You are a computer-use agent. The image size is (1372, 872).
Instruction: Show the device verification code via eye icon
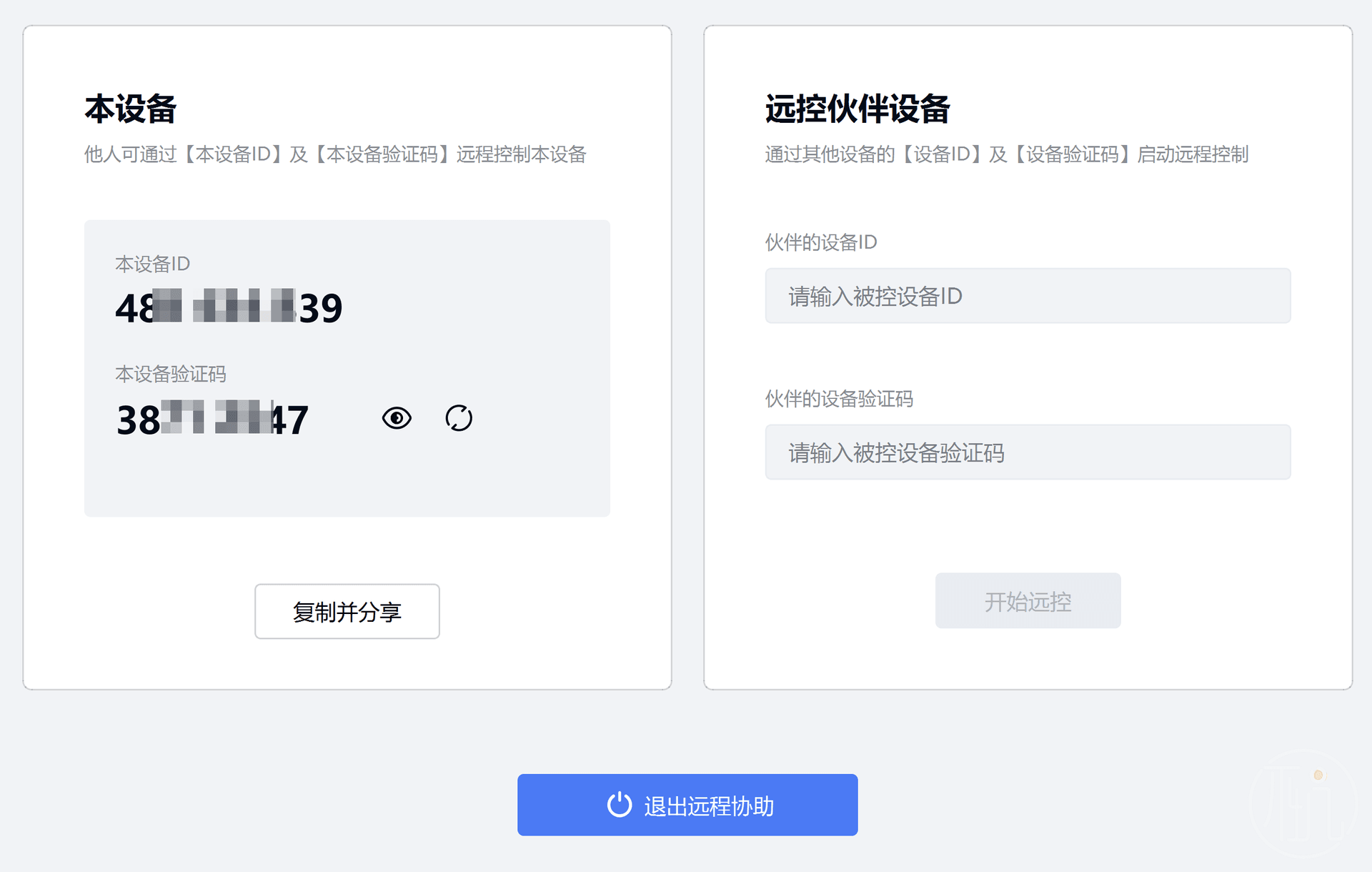point(397,418)
